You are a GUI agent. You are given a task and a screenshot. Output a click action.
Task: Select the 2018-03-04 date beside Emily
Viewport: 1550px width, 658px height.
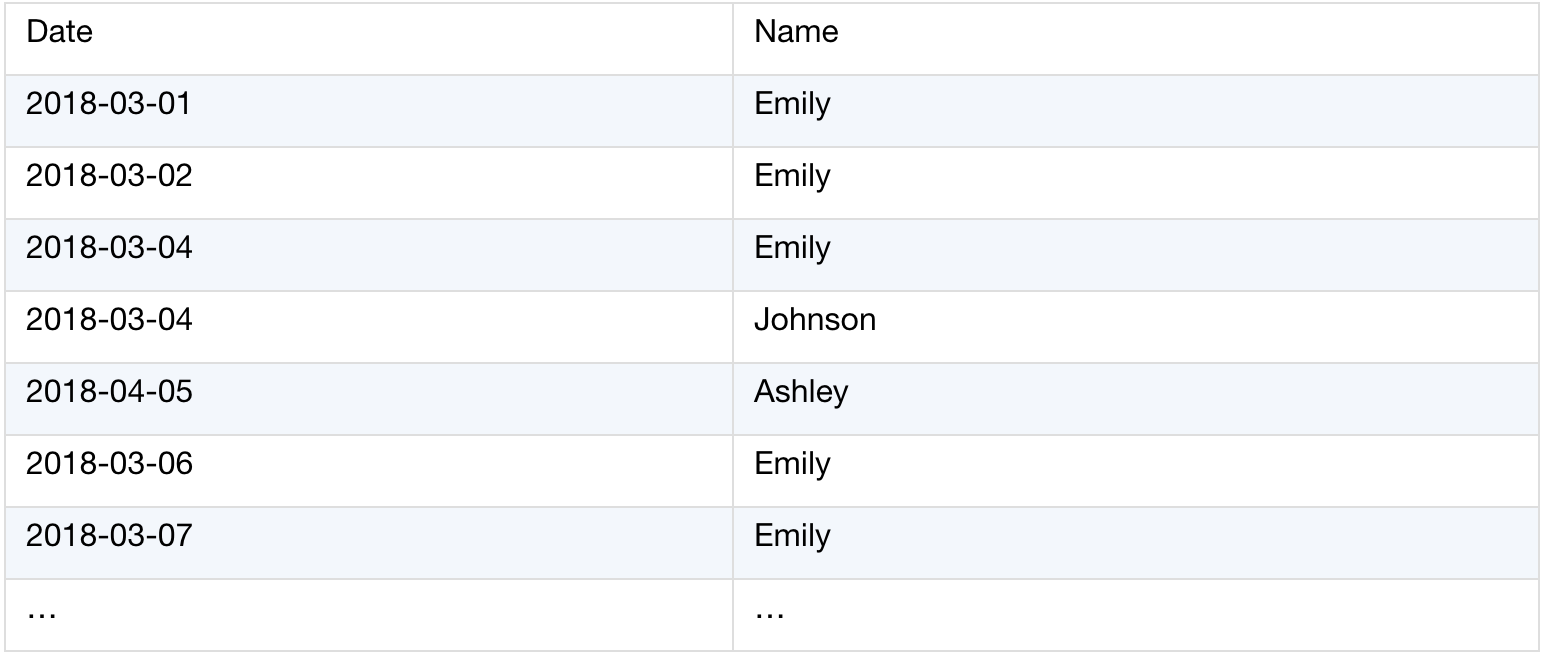(369, 254)
